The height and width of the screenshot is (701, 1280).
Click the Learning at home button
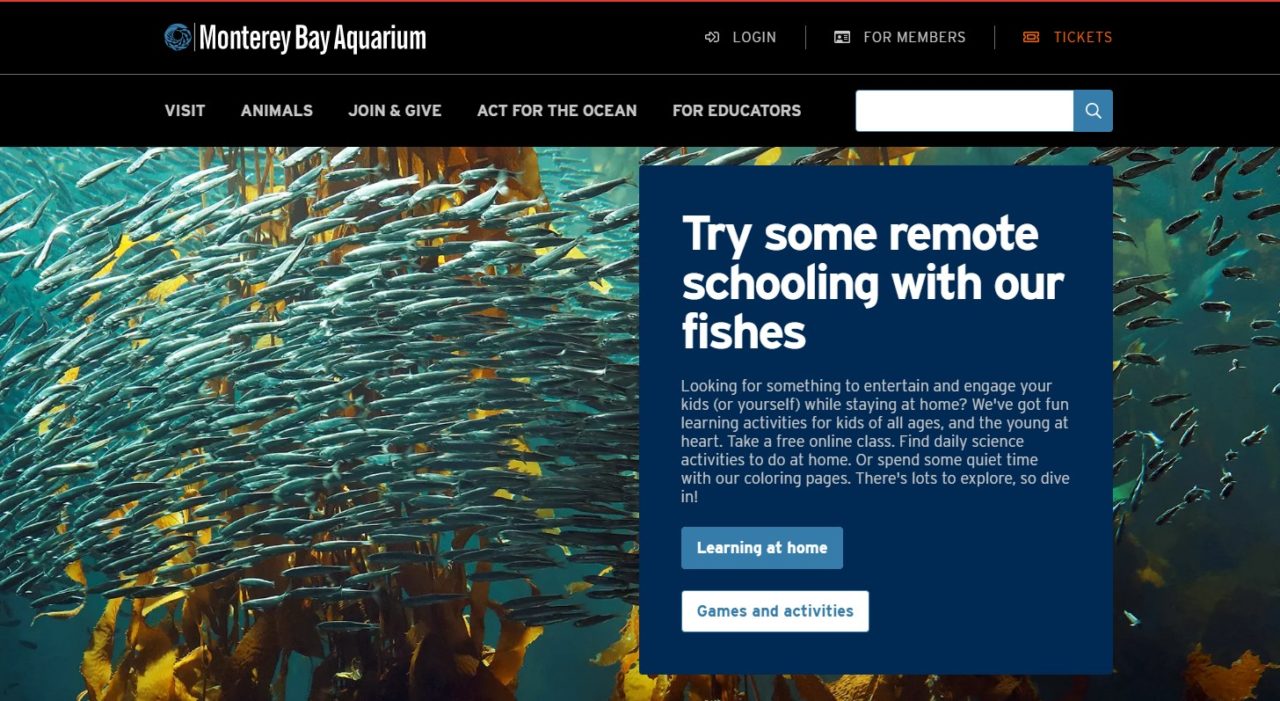point(762,548)
